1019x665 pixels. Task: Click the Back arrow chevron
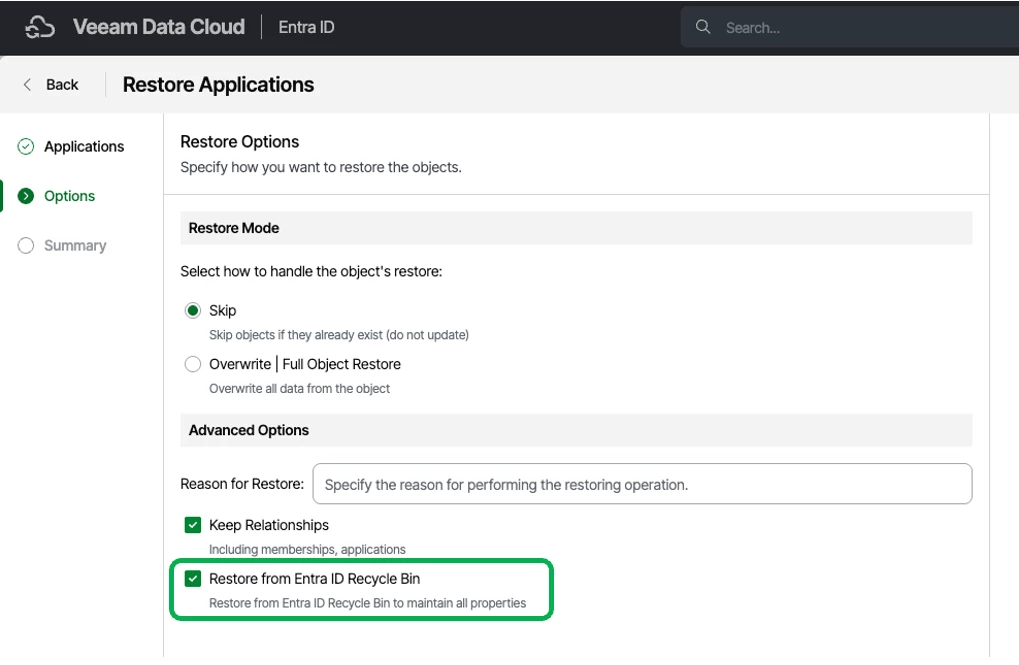pos(27,85)
